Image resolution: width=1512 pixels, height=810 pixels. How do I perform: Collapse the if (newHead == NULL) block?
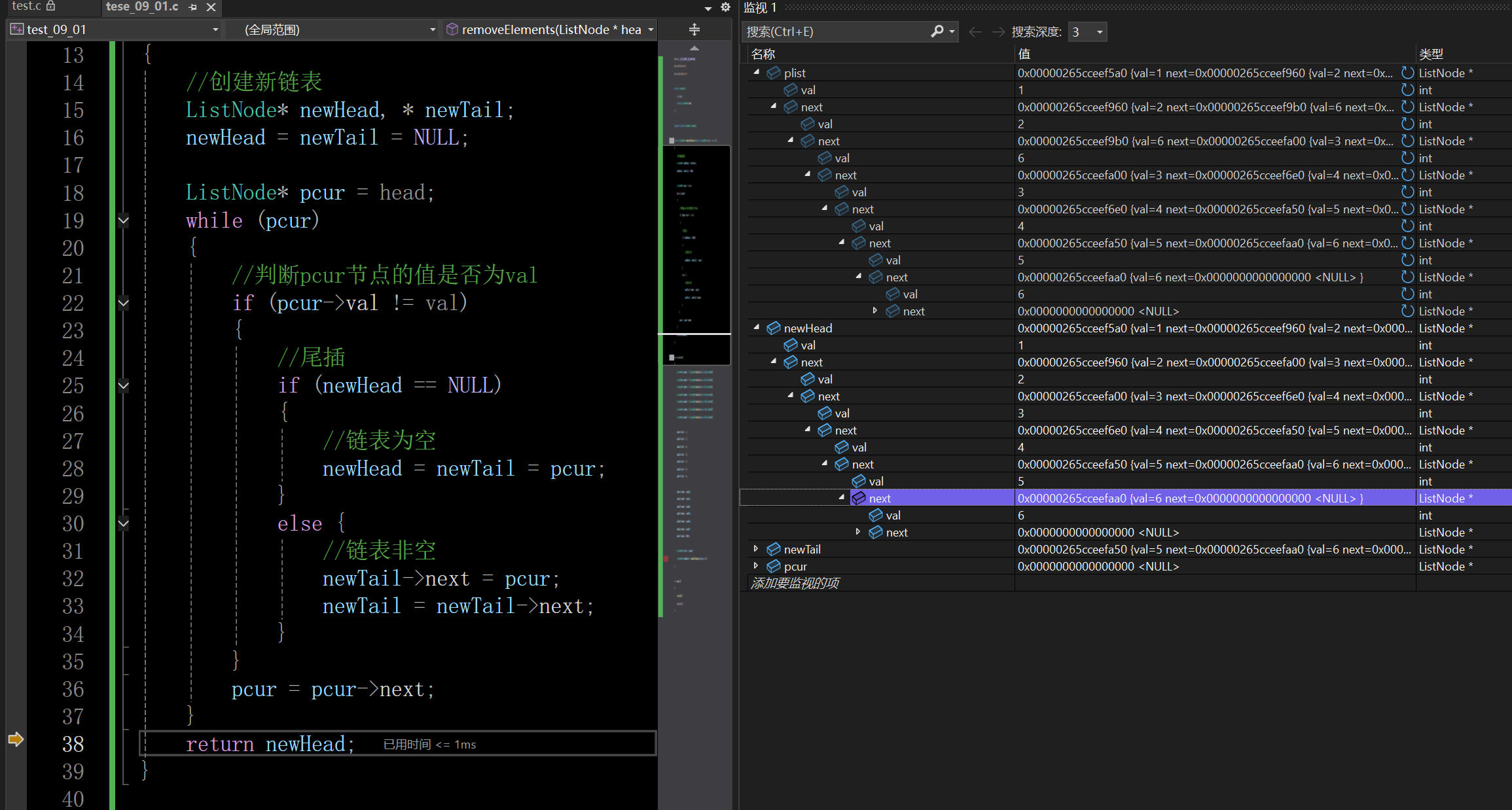click(123, 385)
